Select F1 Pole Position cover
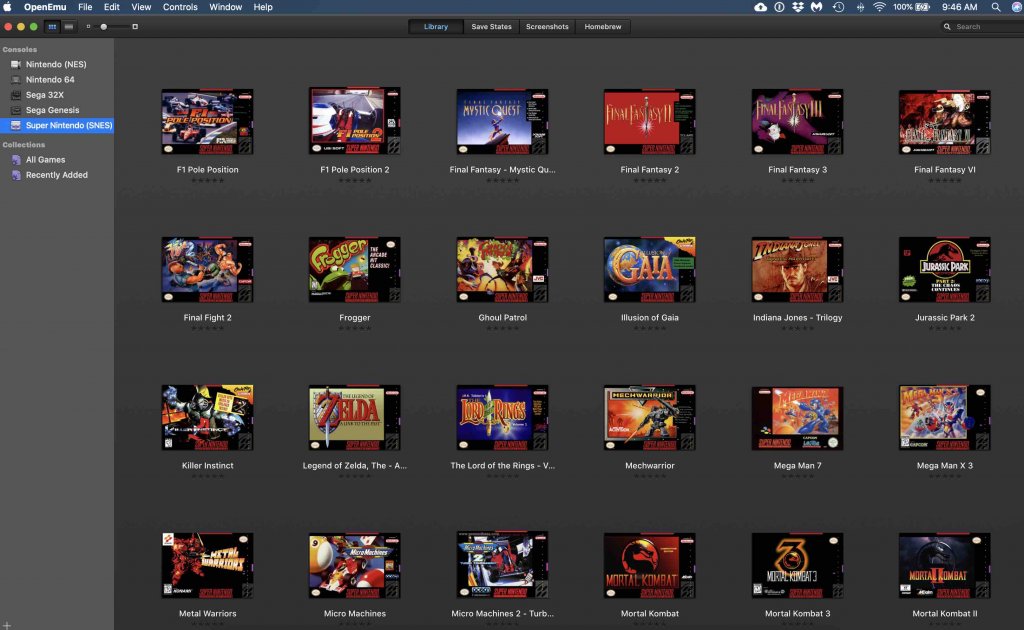 208,121
